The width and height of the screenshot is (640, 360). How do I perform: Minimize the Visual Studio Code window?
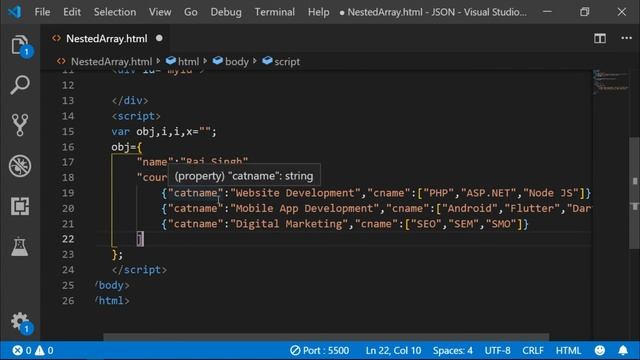coord(547,12)
